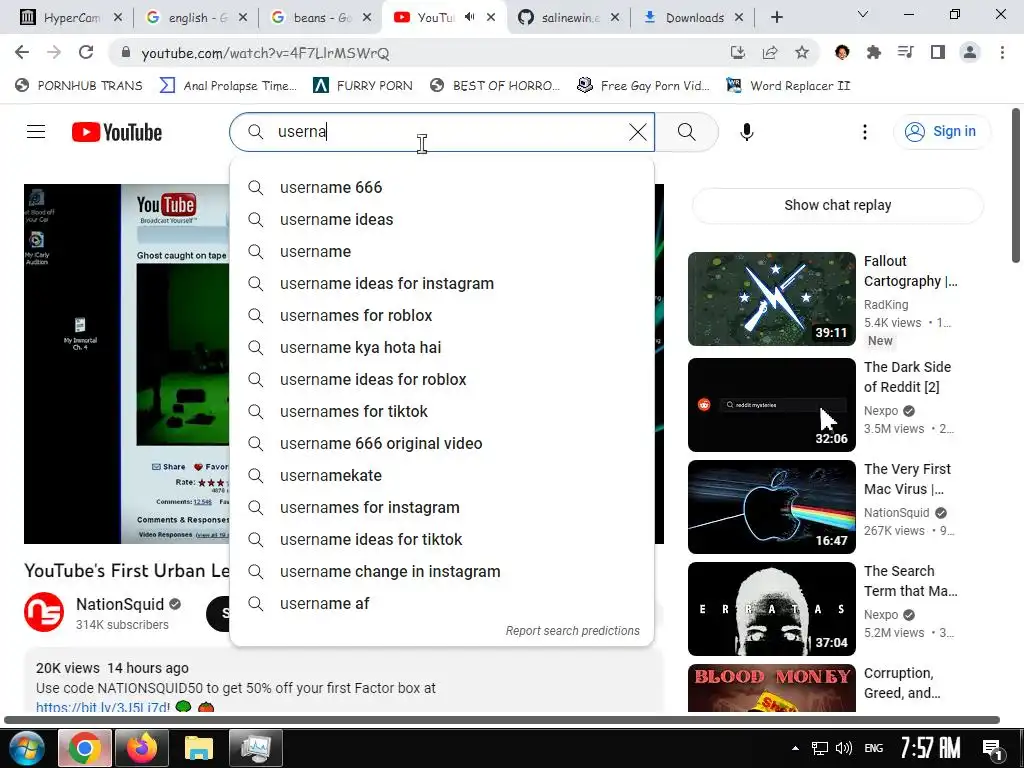
Task: Select suggestion 'username ideas'
Action: click(441, 219)
